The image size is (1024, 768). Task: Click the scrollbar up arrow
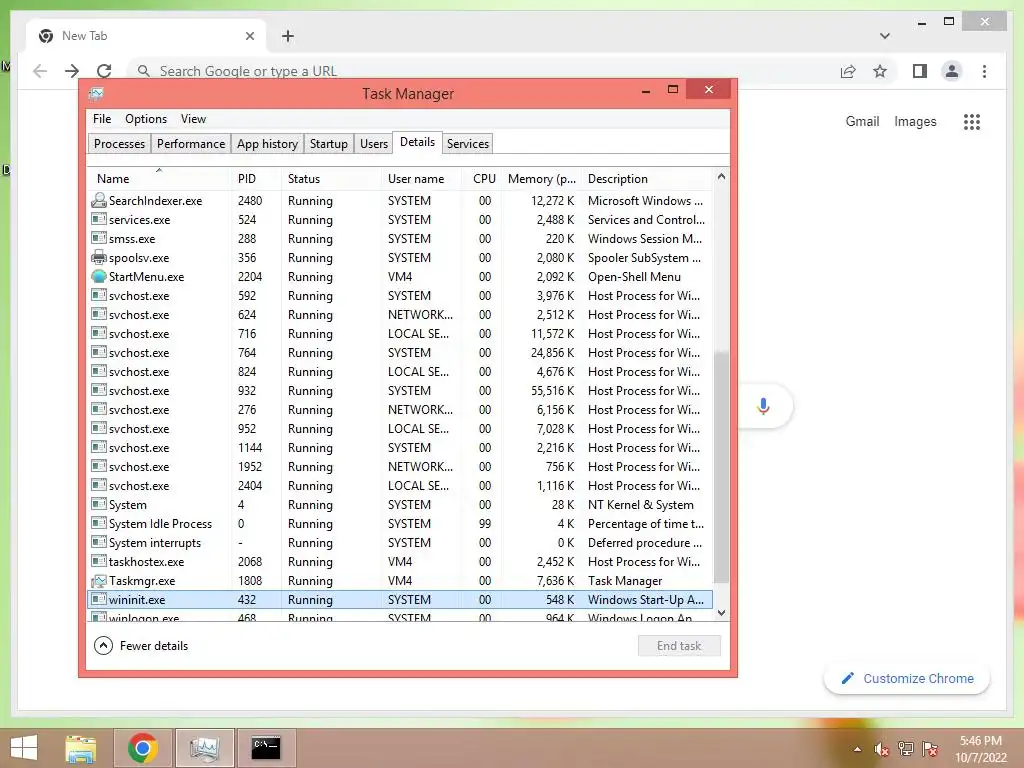tap(721, 176)
